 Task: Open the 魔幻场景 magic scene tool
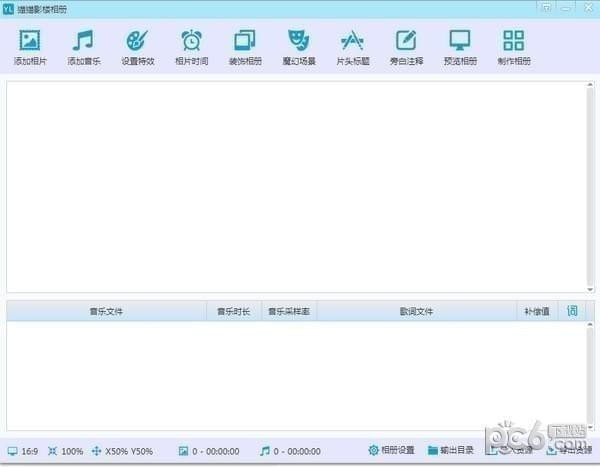click(299, 47)
